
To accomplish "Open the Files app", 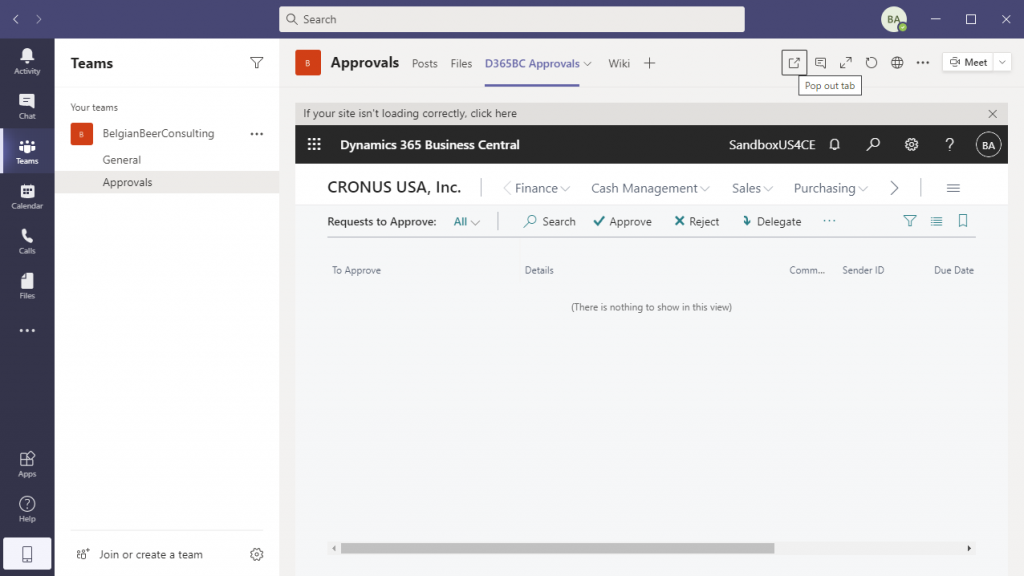I will tap(27, 286).
